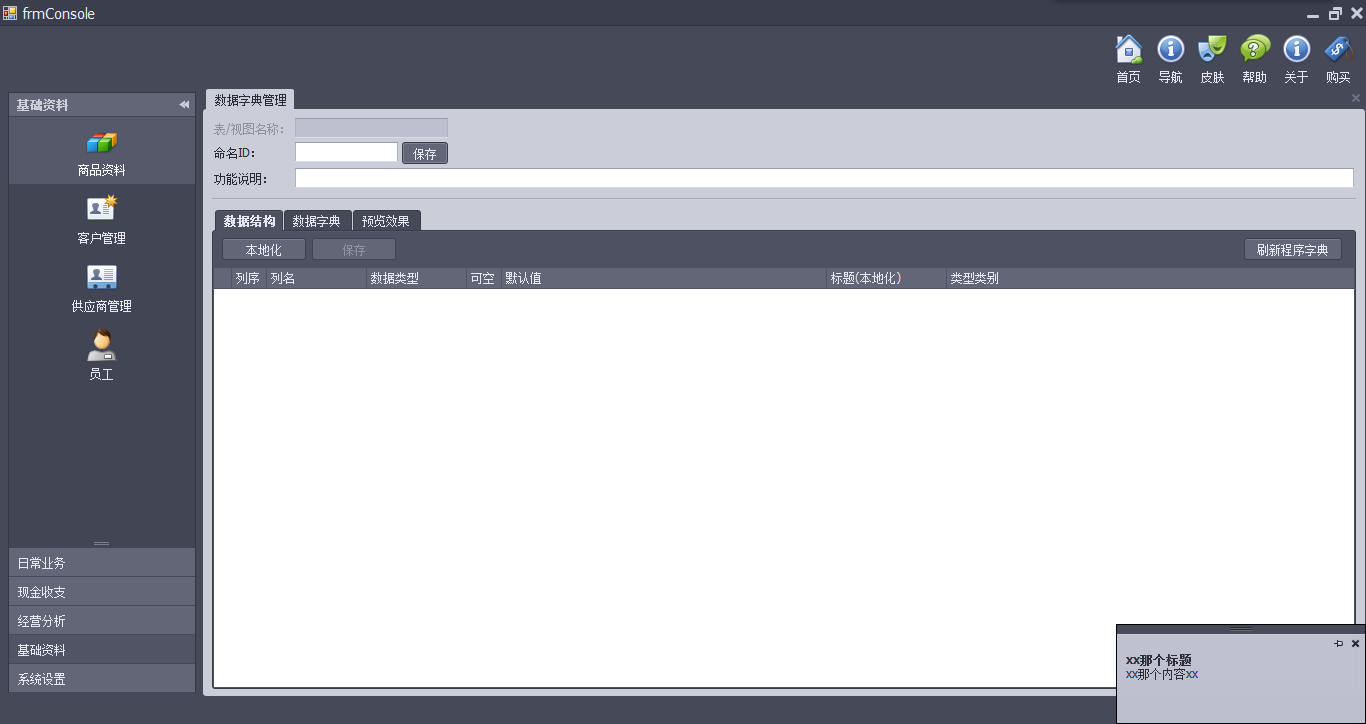This screenshot has width=1366, height=724.
Task: Open the 员工 employee module
Action: 101,356
